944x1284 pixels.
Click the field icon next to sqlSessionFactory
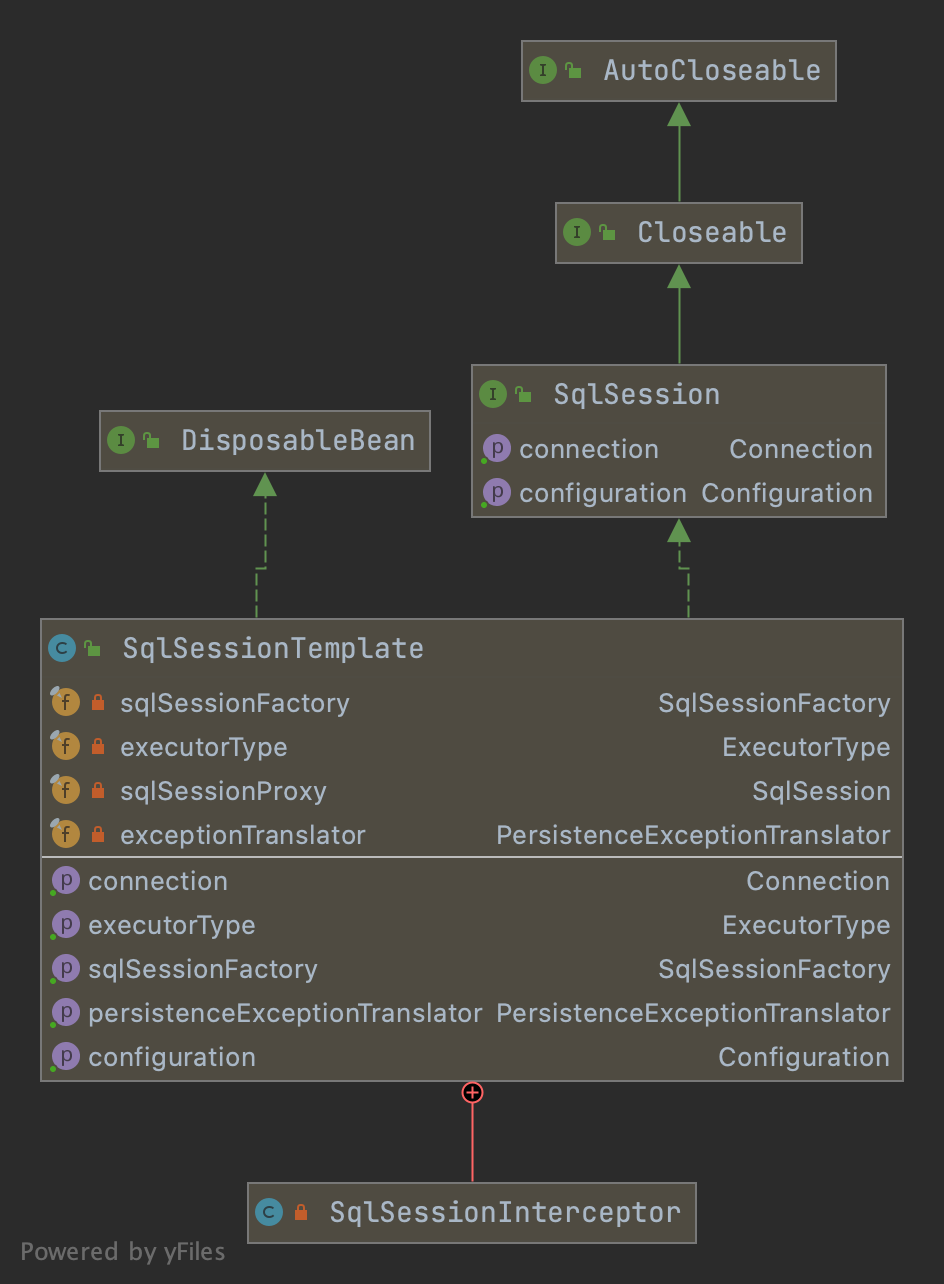[x=64, y=703]
